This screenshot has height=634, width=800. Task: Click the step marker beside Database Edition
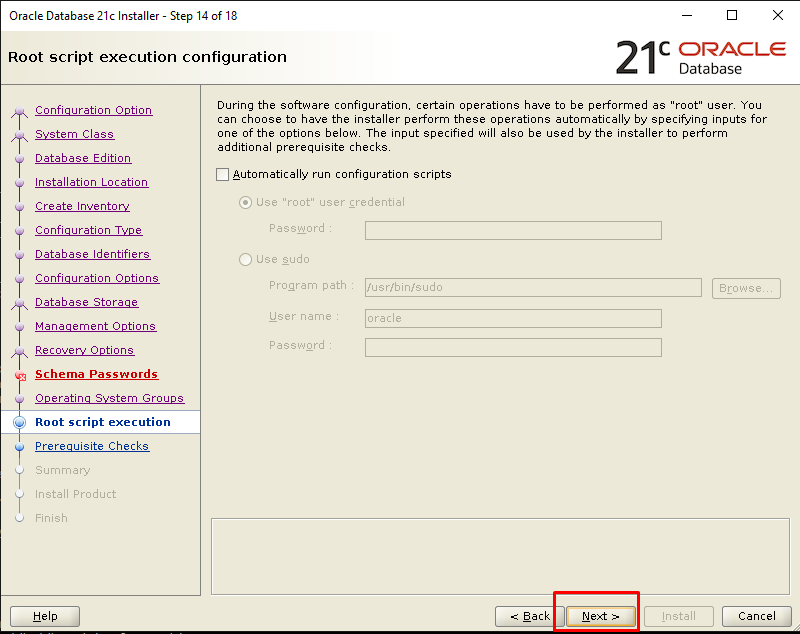[x=19, y=159]
